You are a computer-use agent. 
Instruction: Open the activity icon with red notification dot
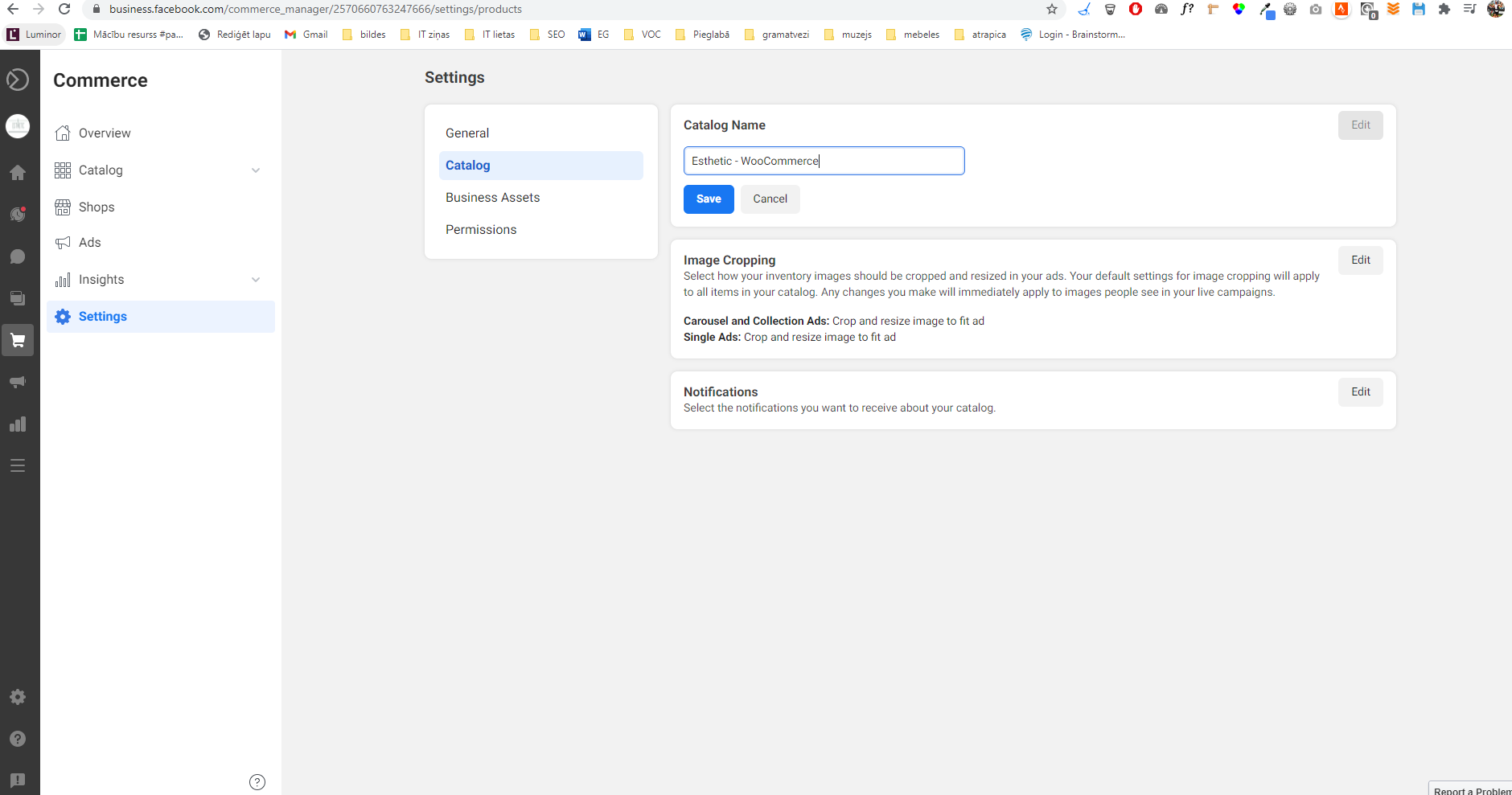[18, 214]
